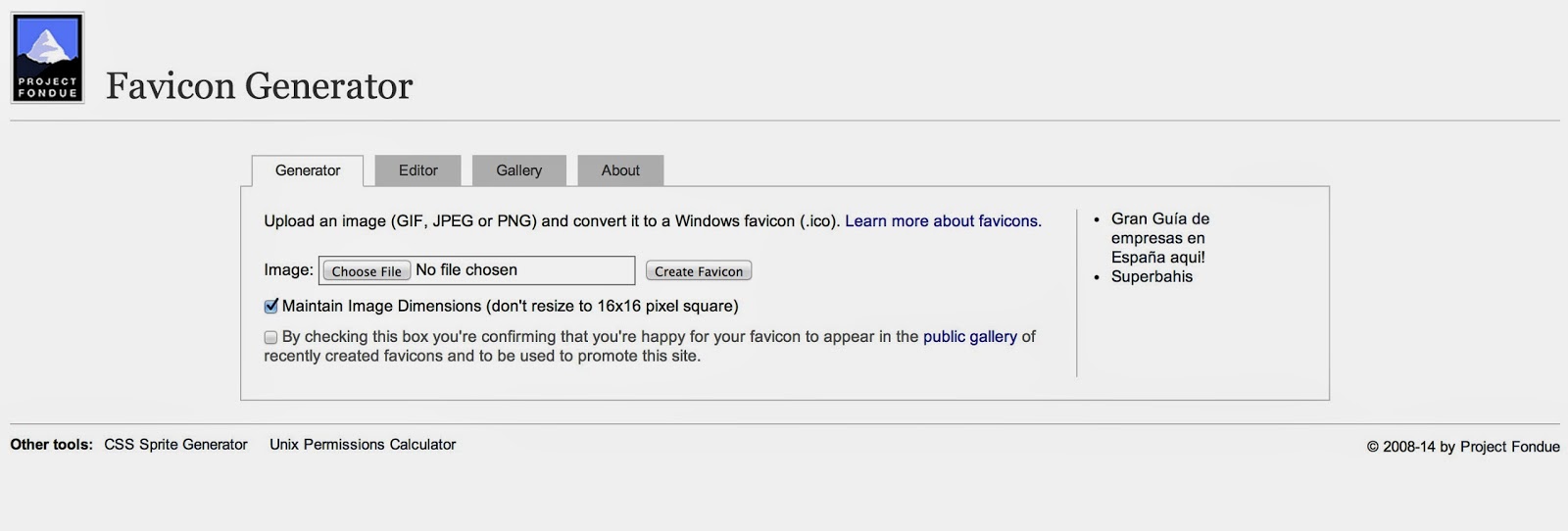This screenshot has height=531, width=1568.
Task: Switch to the Generator tab
Action: [x=308, y=170]
